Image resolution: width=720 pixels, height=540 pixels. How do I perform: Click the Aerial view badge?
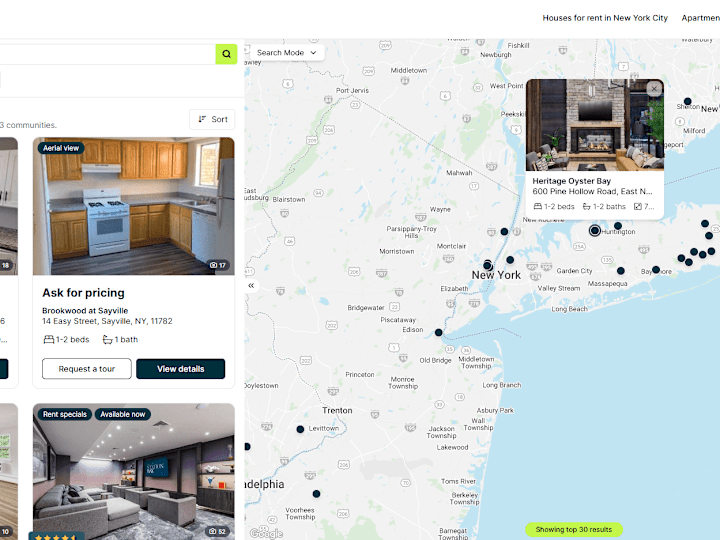61,148
